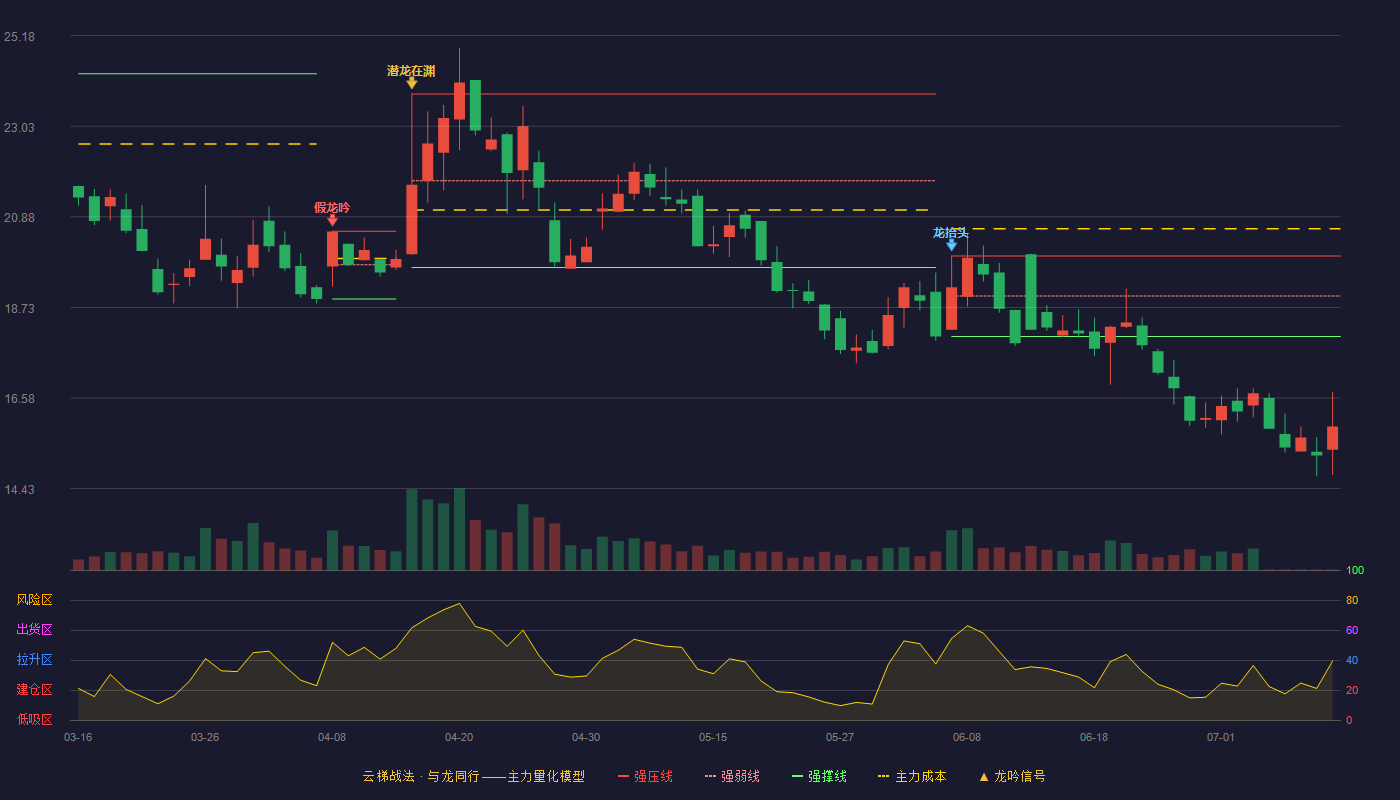
Task: Click the purple 60 indicator scale label
Action: tap(1352, 630)
